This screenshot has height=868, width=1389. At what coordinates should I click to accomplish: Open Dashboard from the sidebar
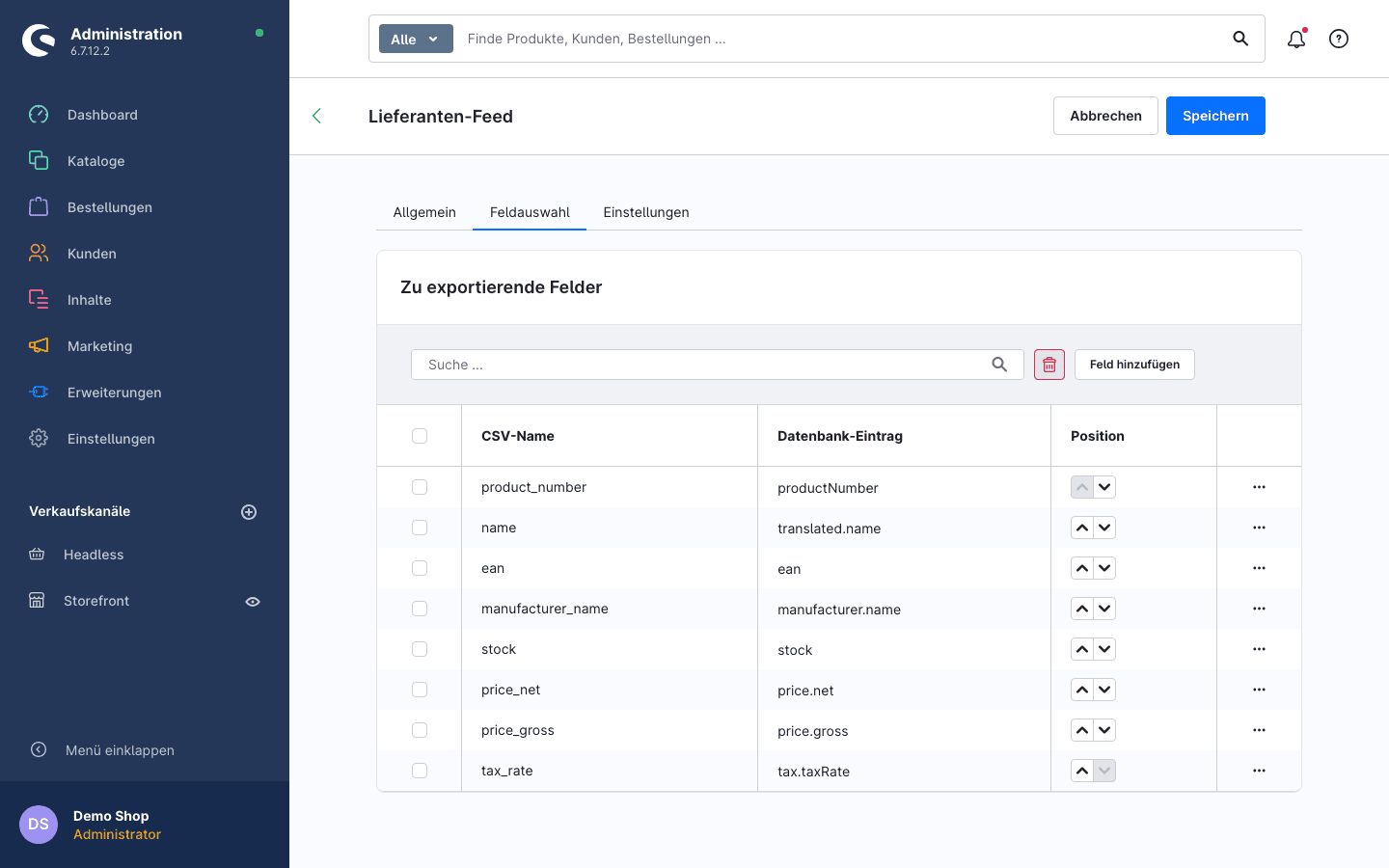tap(102, 115)
